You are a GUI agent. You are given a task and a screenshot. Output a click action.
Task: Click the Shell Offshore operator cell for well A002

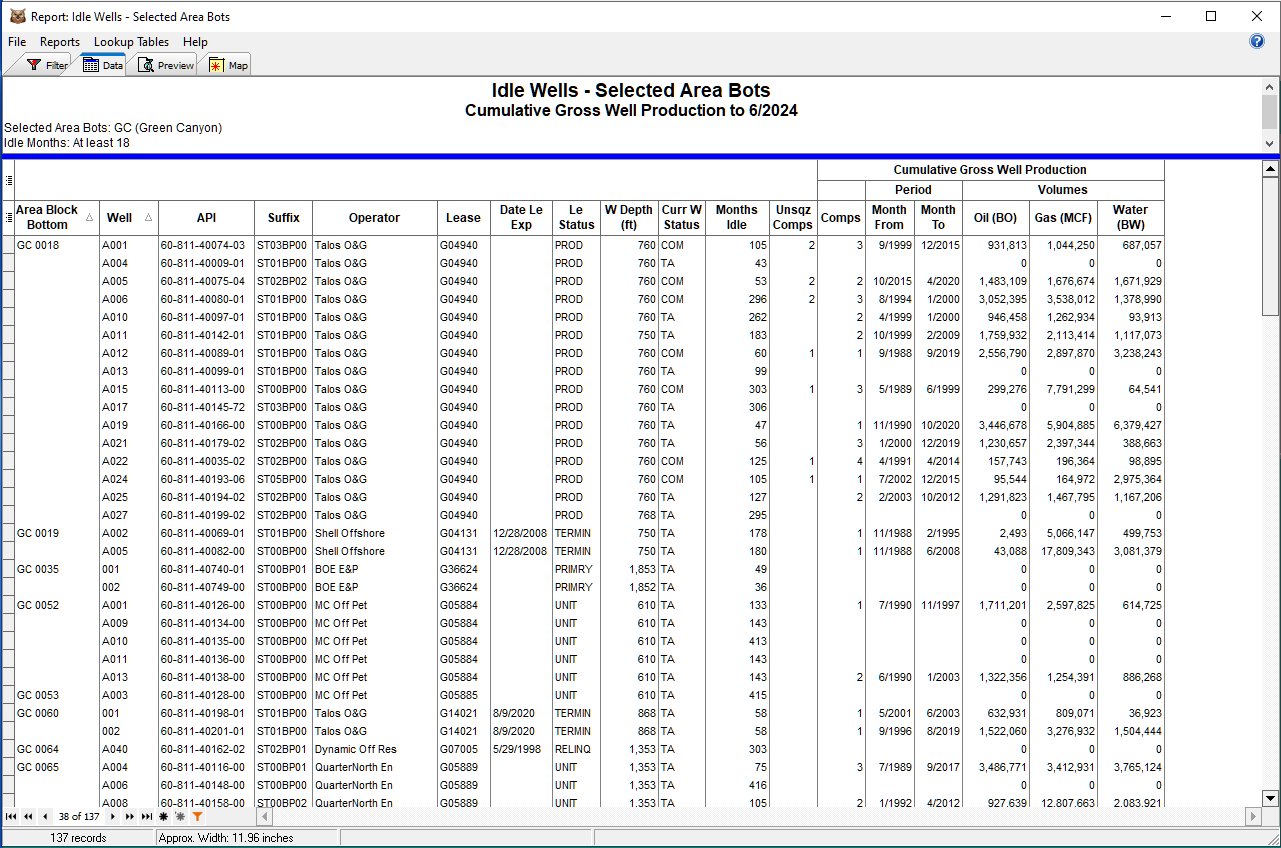(374, 533)
